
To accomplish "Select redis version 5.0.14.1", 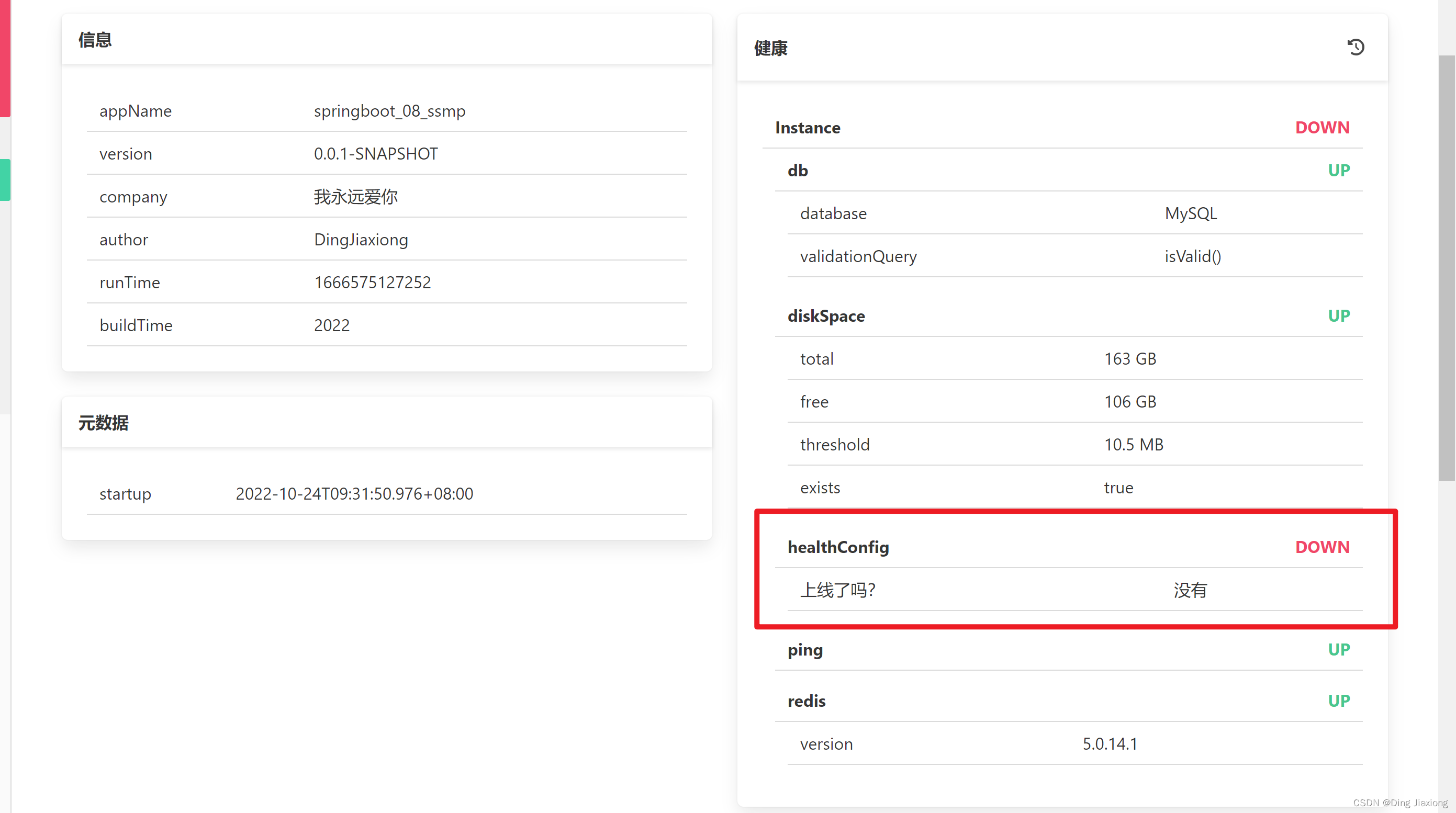I will pos(1110,744).
